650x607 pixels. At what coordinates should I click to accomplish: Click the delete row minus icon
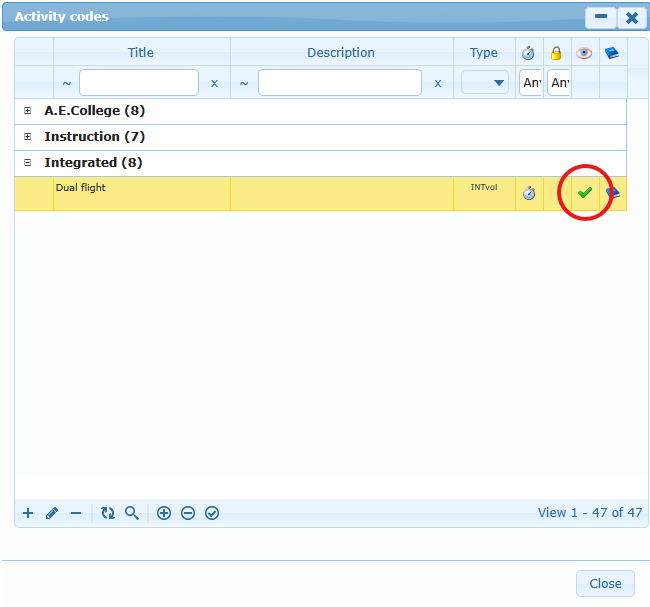click(76, 513)
